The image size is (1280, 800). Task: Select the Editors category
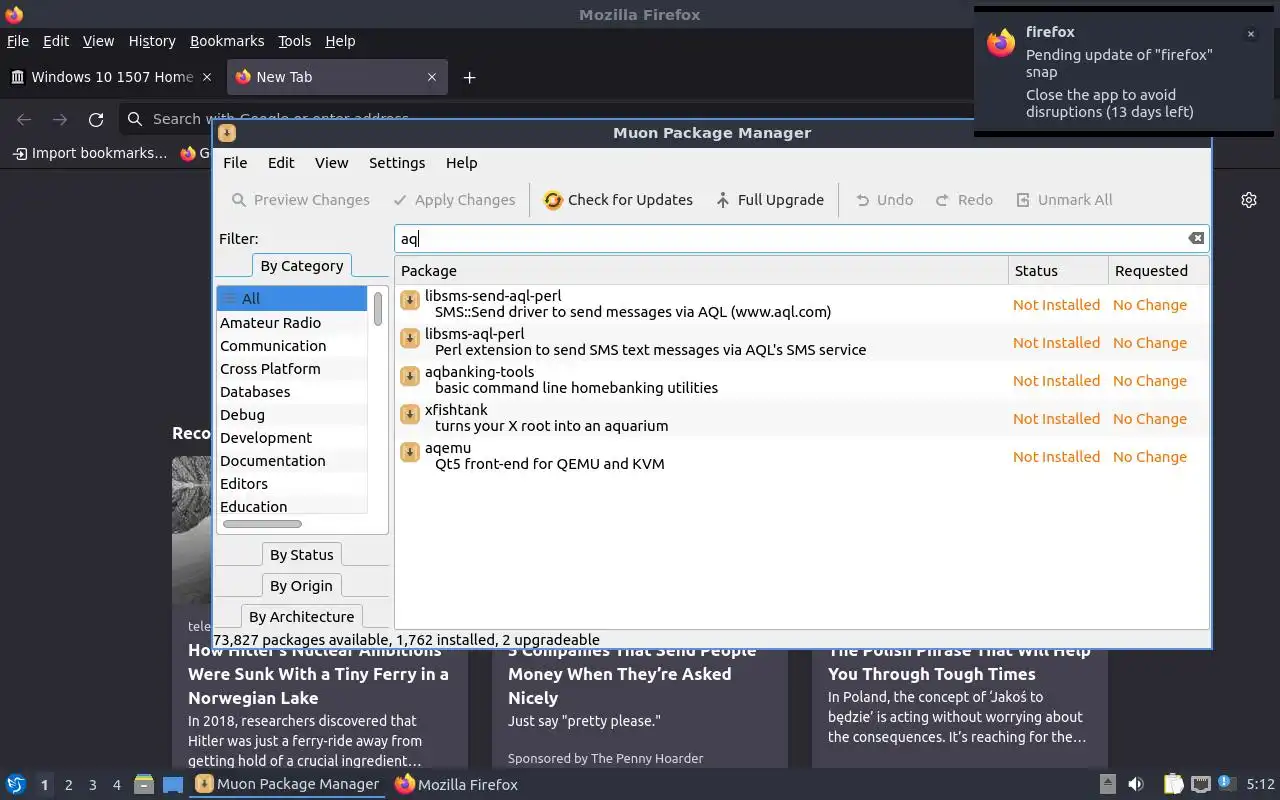pyautogui.click(x=292, y=483)
